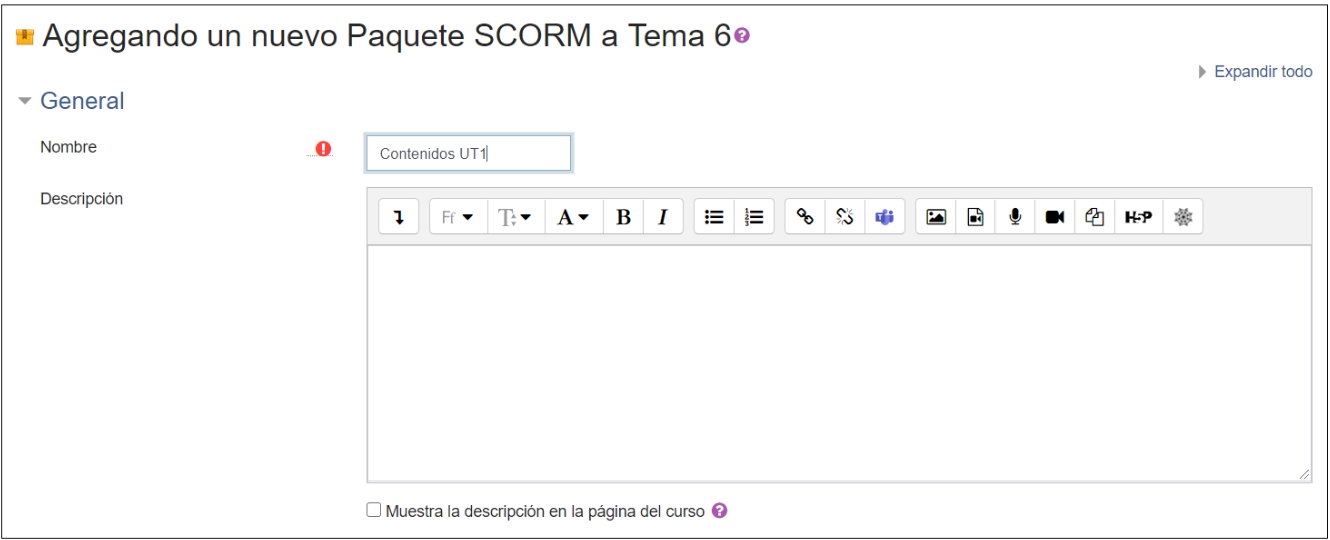This screenshot has width=1330, height=540.
Task: Open help next to the SCORM title
Action: click(742, 36)
